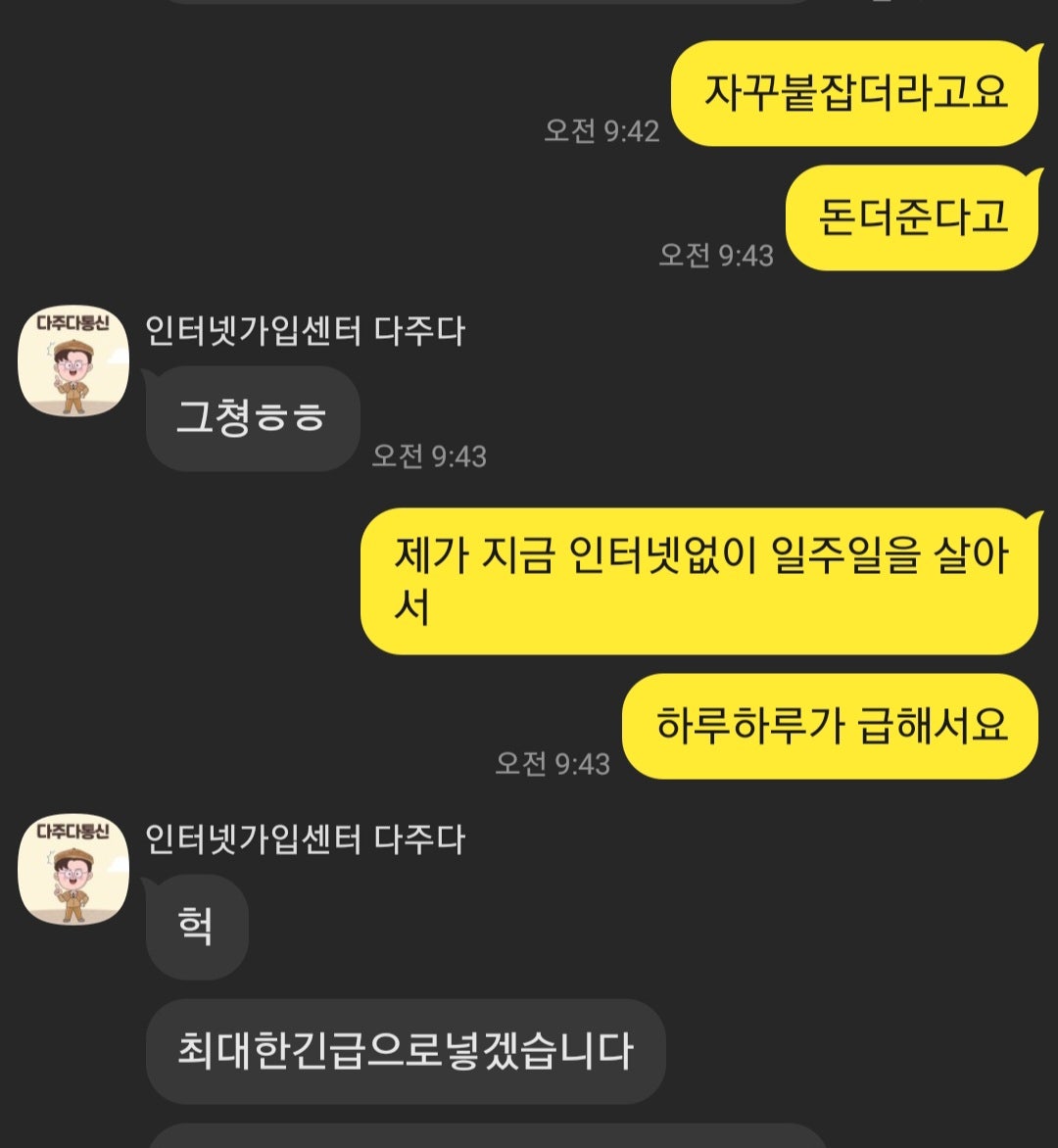The width and height of the screenshot is (1058, 1148).
Task: Select the 헉 reply bubble
Action: [196, 927]
